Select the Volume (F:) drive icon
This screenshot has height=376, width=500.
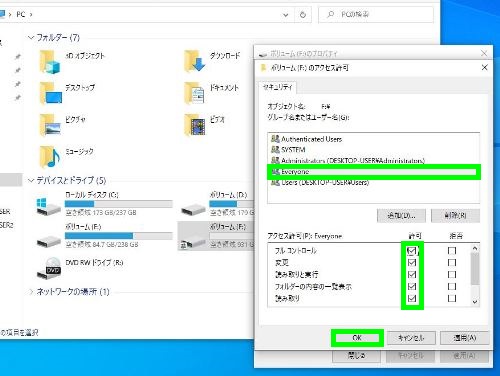193,243
